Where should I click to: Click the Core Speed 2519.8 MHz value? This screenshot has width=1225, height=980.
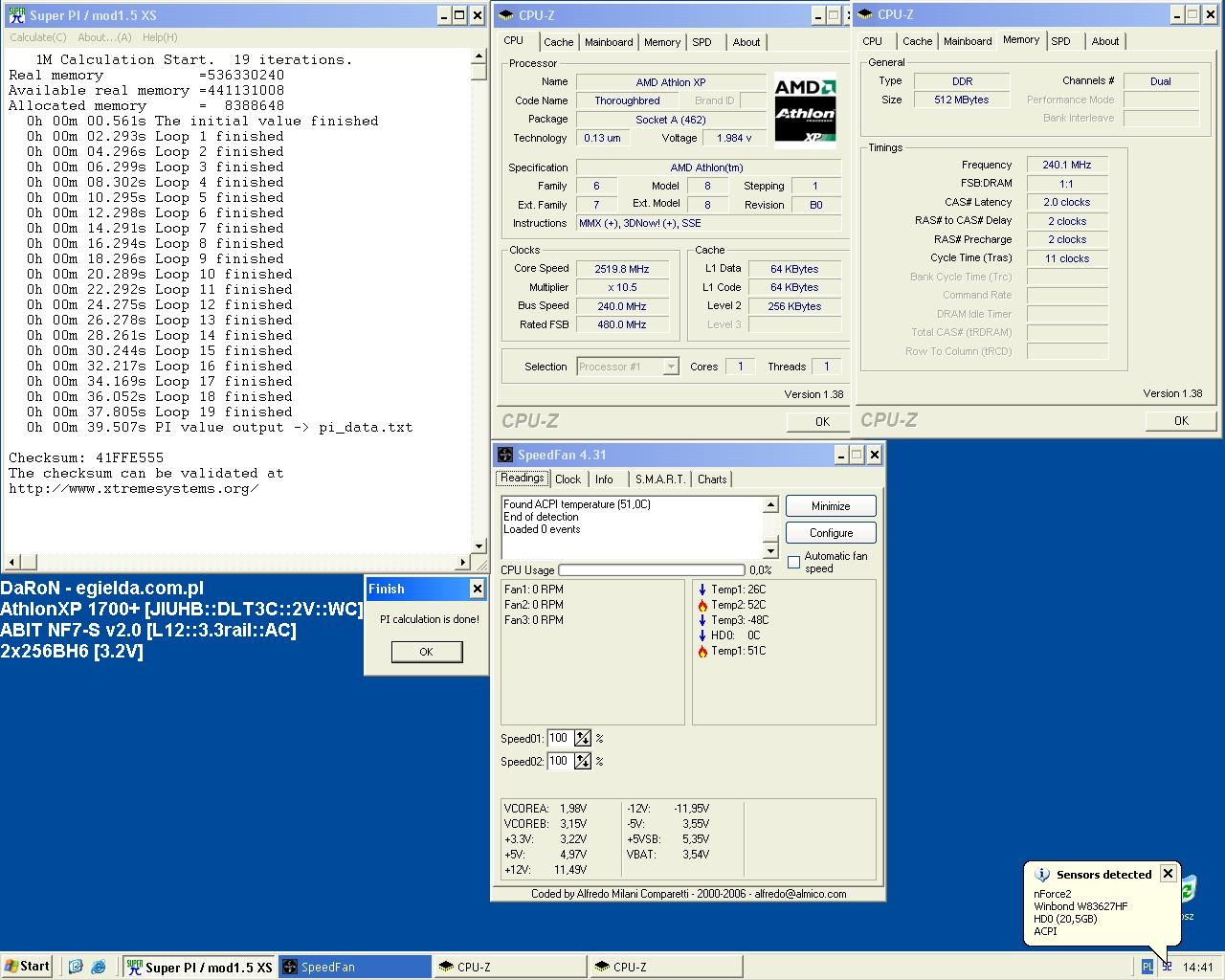coord(621,269)
